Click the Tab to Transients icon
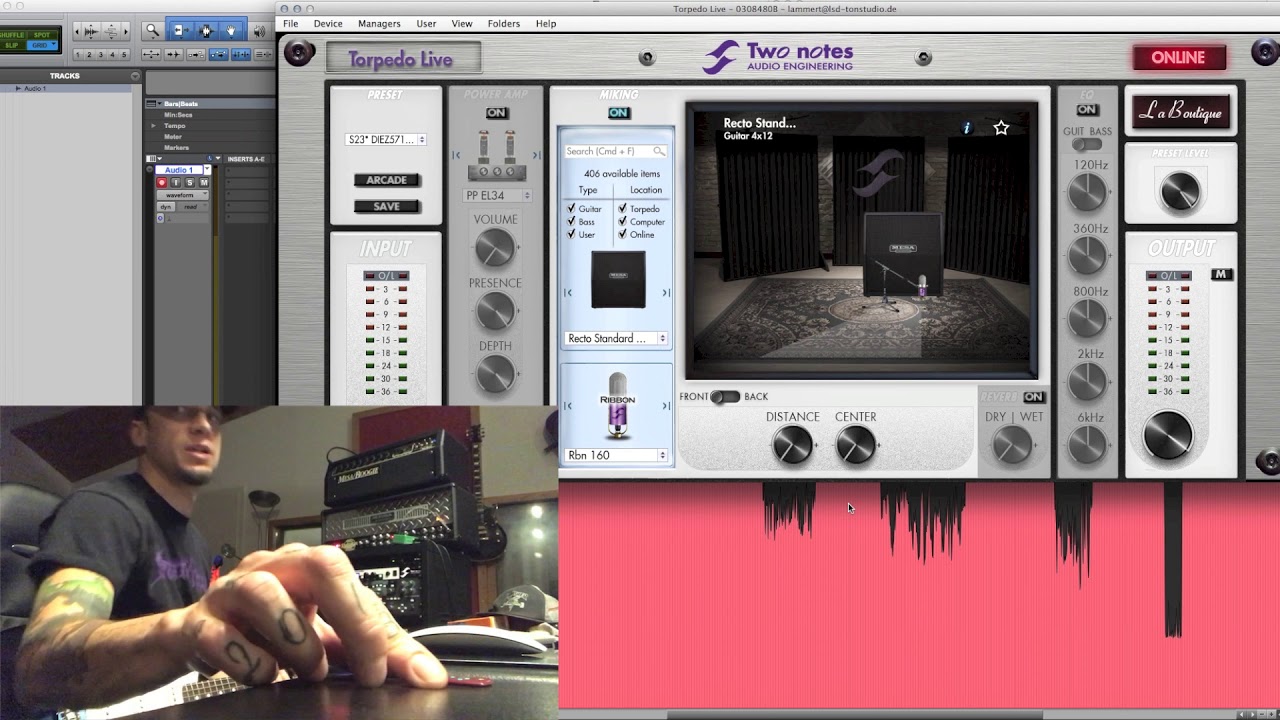The height and width of the screenshot is (720, 1280). tap(173, 54)
